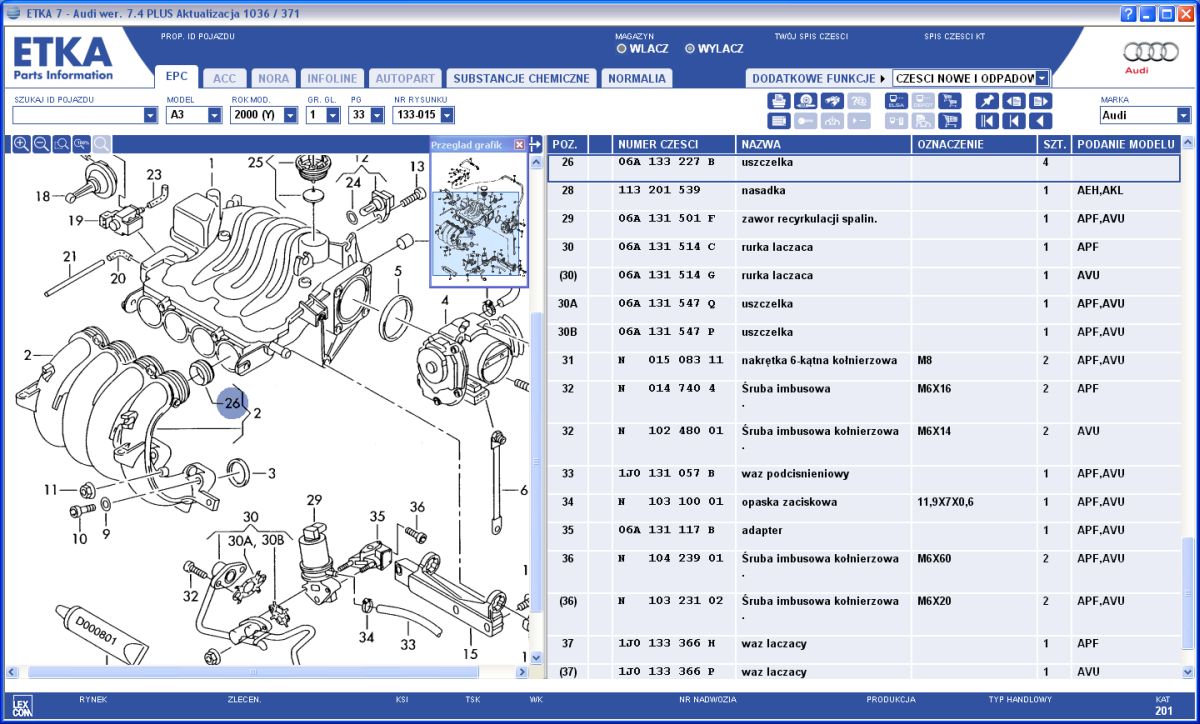Open the SZUKAJ ID POJAZDU dropdown
The width and height of the screenshot is (1200, 724).
[x=150, y=115]
